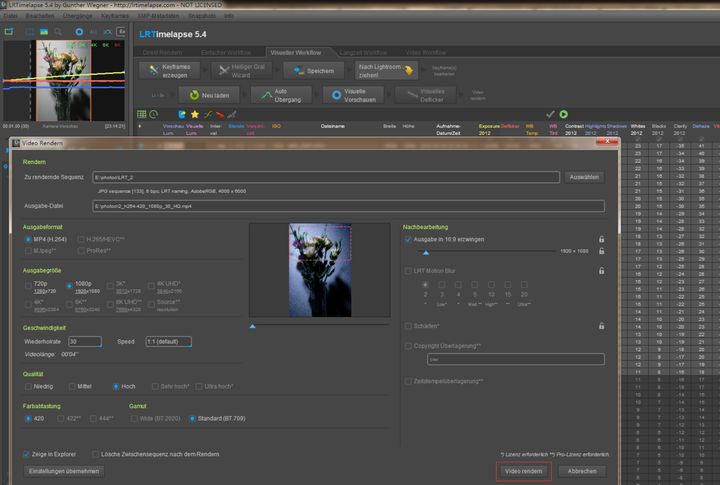Click the curve icon right of the star
This screenshot has height=485, width=720.
coord(208,114)
